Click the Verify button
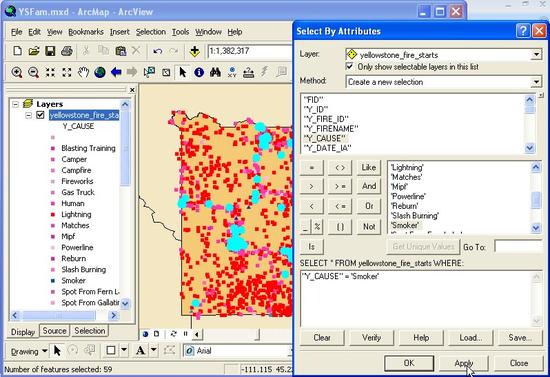 [371, 338]
